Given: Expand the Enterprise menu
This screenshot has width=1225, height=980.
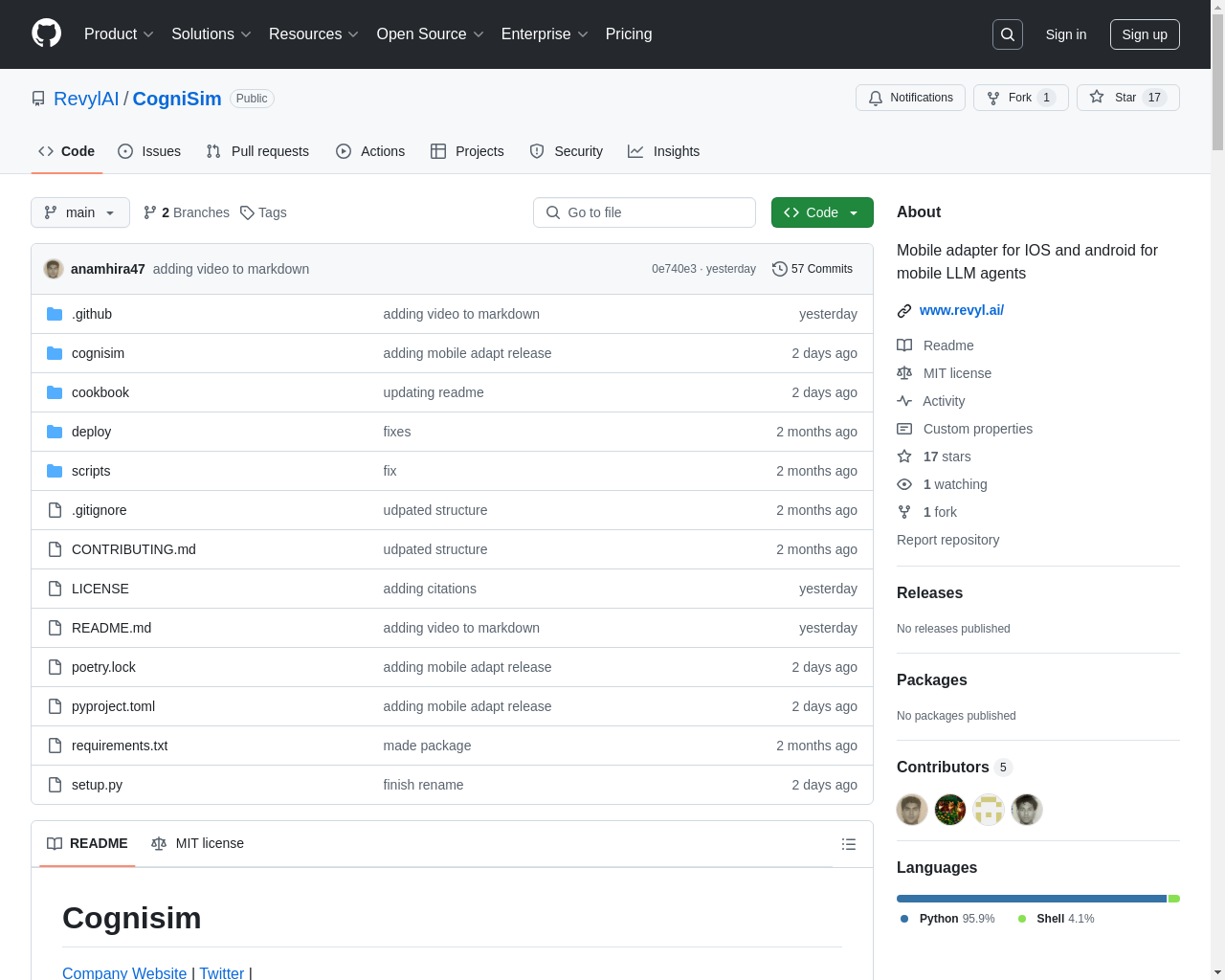Looking at the screenshot, I should tap(545, 34).
